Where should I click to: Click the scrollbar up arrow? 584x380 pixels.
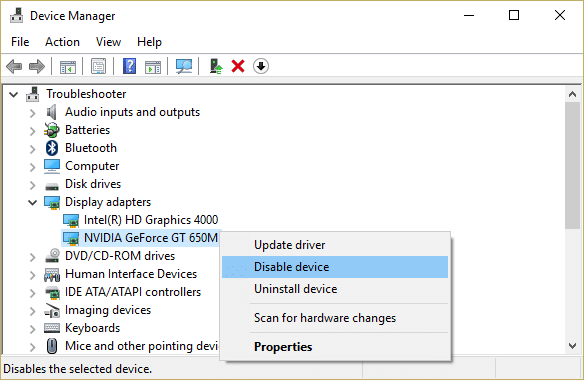pyautogui.click(x=572, y=94)
